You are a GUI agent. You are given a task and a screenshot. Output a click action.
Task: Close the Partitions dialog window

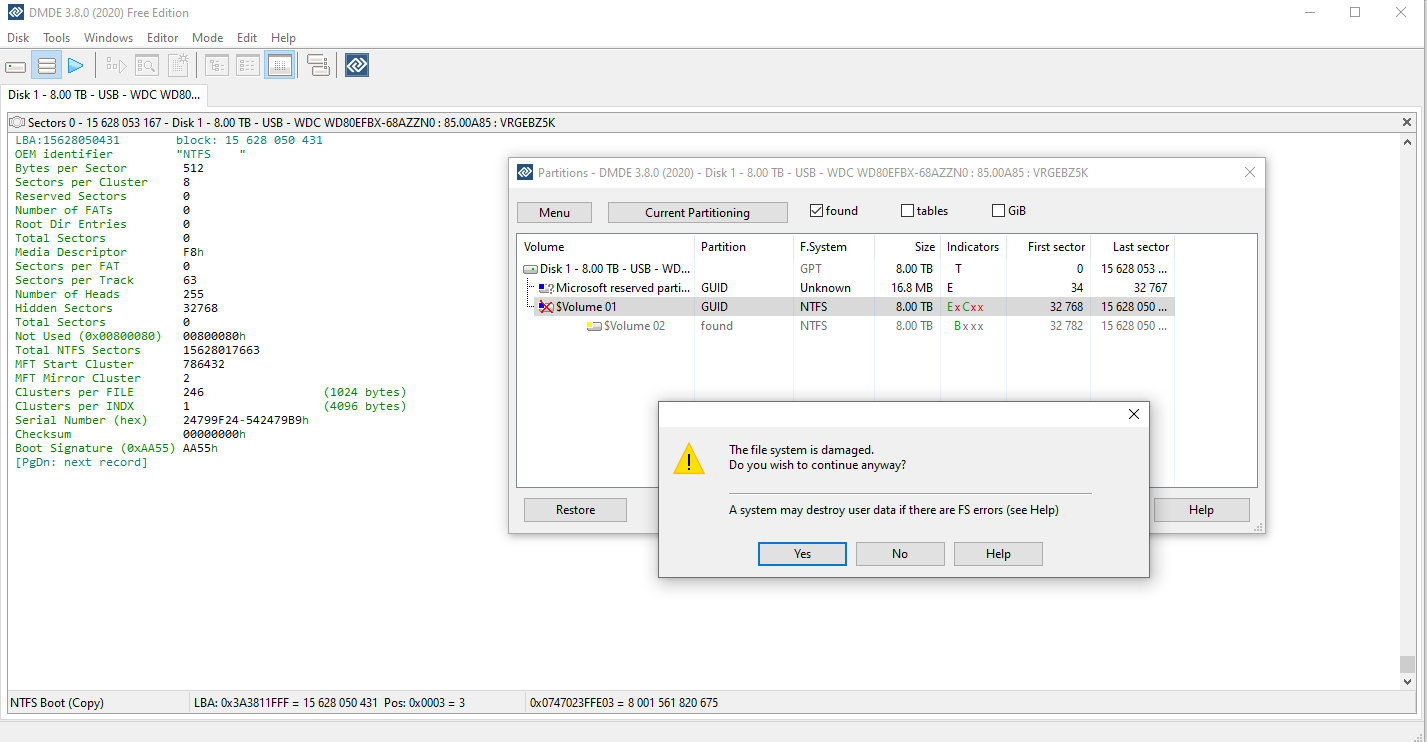(1249, 172)
